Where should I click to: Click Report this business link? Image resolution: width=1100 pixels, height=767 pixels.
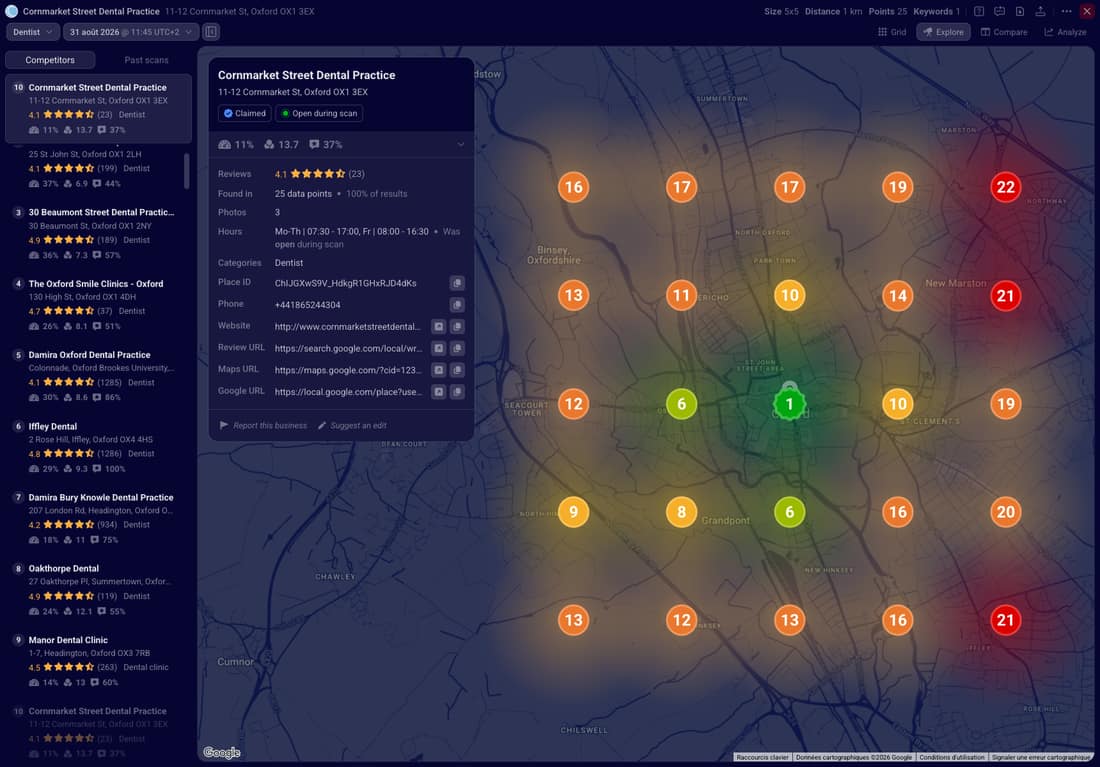264,425
